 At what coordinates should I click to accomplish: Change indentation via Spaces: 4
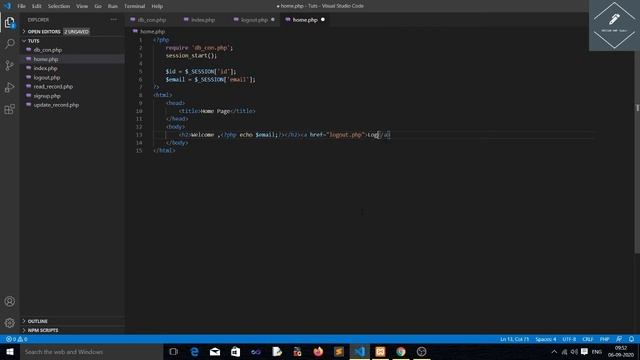coord(546,339)
